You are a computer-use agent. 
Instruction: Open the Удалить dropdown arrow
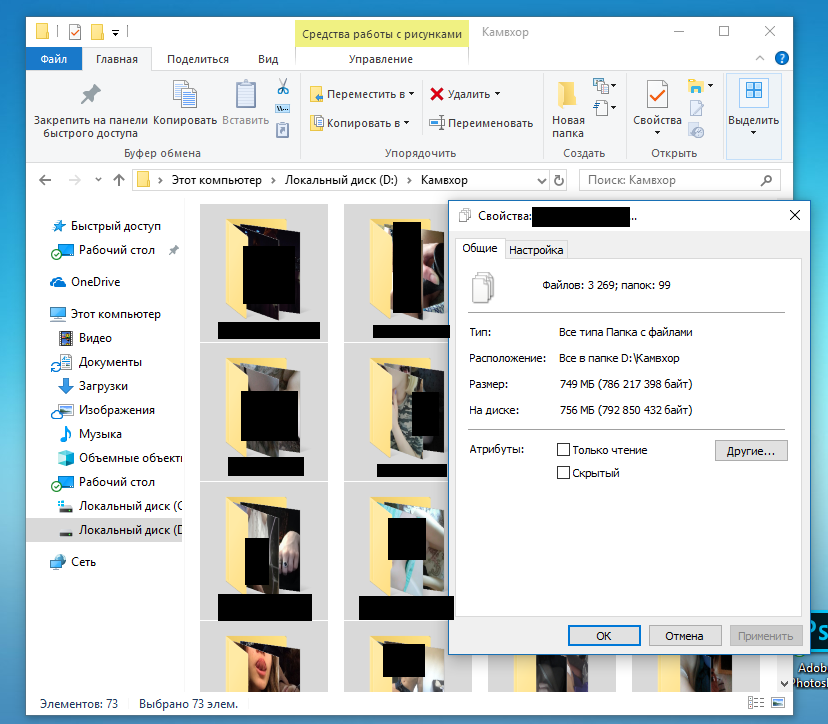pyautogui.click(x=497, y=94)
